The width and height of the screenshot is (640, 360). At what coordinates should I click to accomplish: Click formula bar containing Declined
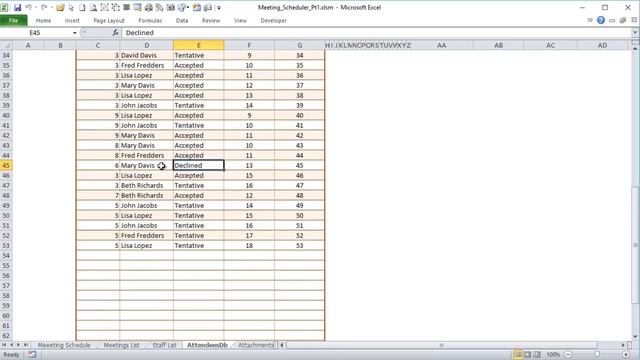click(x=378, y=33)
